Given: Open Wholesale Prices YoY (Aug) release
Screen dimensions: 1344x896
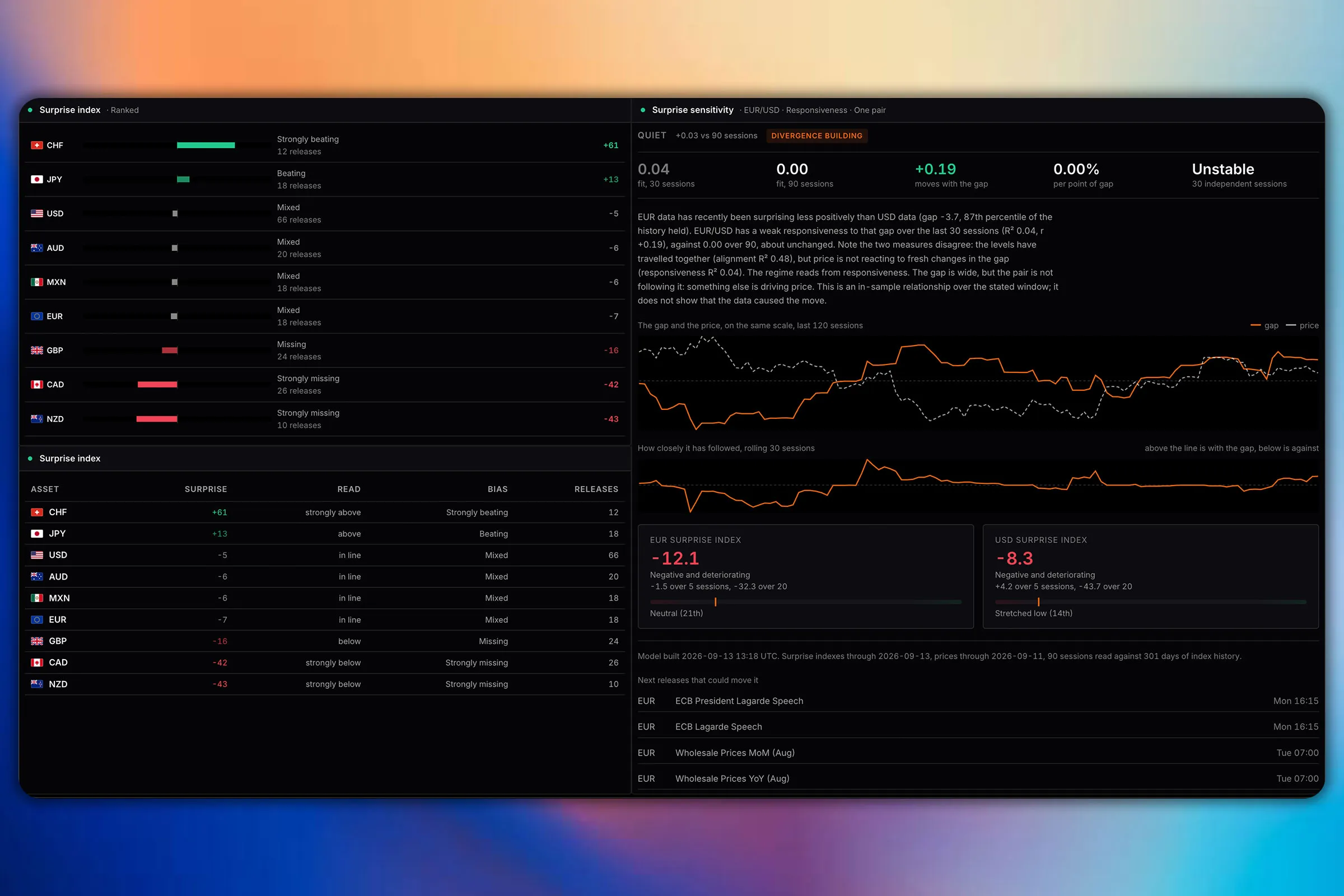Looking at the screenshot, I should click(978, 779).
